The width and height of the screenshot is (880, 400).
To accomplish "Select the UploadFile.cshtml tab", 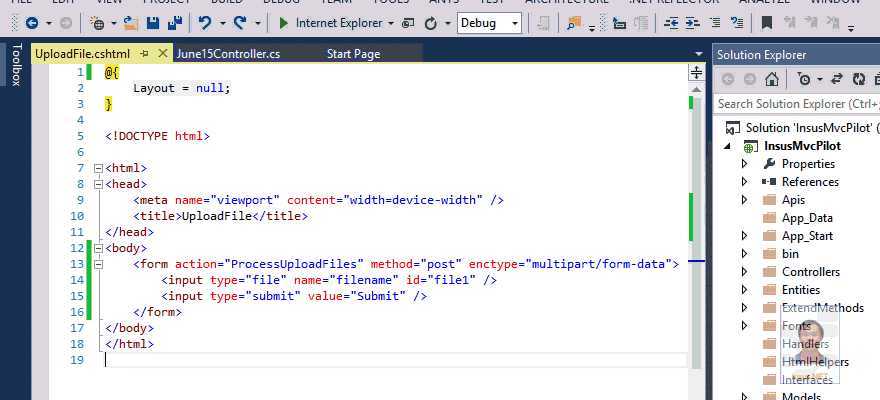I will [82, 54].
